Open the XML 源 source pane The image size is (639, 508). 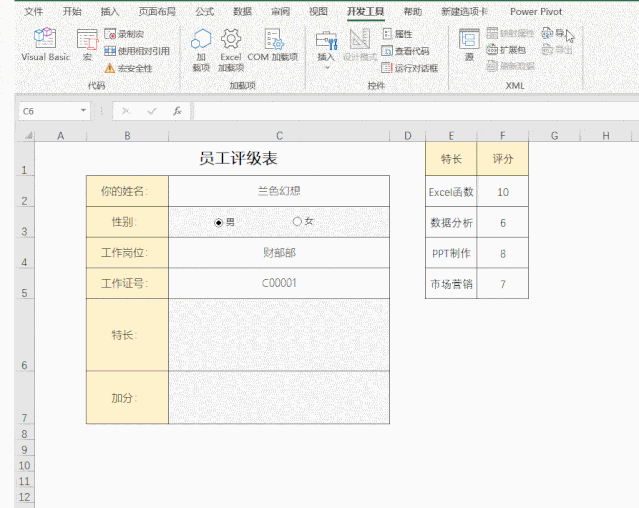click(x=469, y=45)
